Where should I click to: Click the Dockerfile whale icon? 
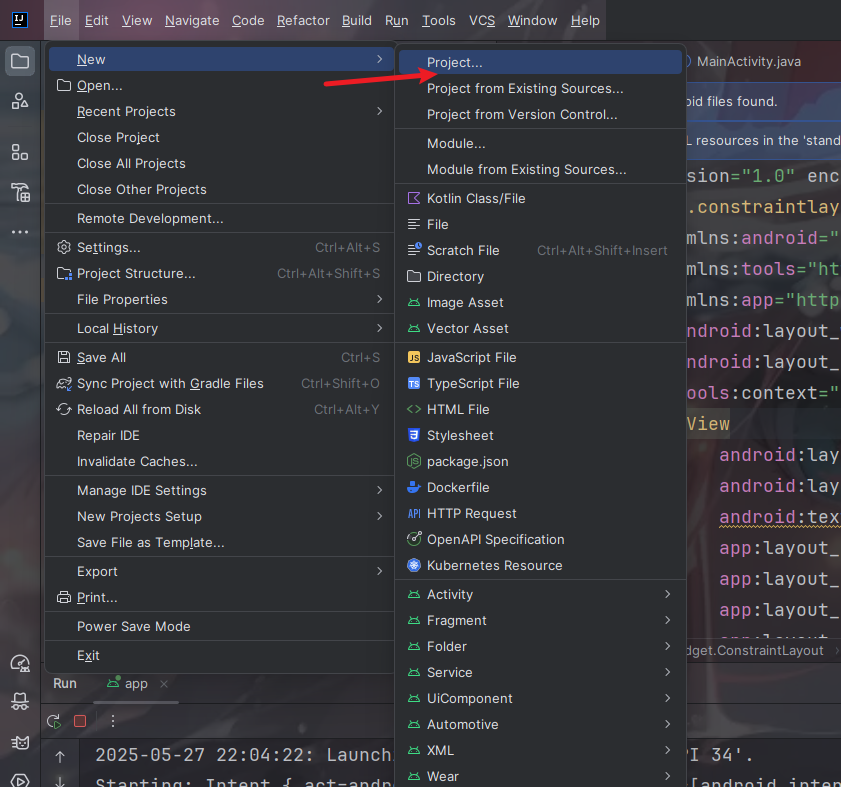click(414, 487)
